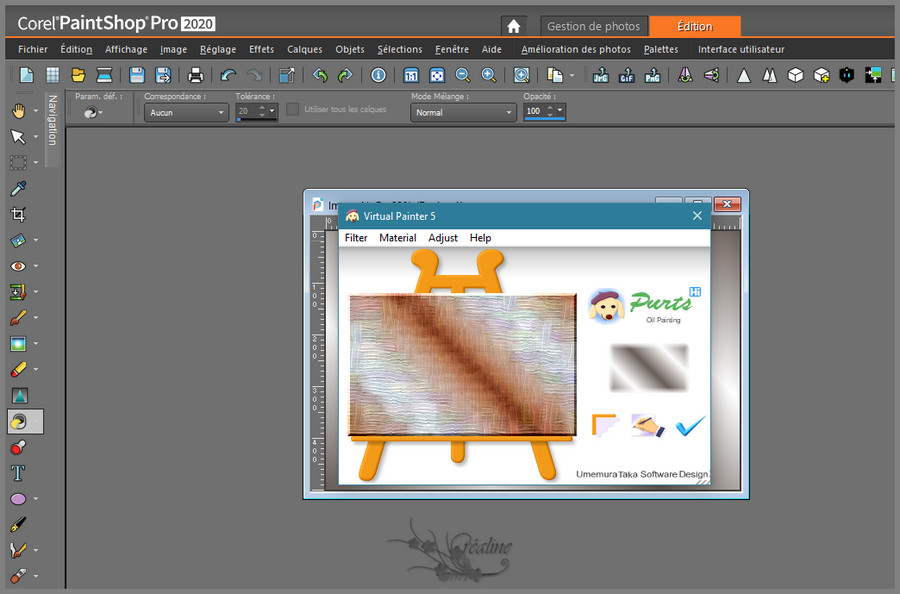Expand the Mode Mélange dropdown
This screenshot has height=594, width=900.
[x=463, y=113]
